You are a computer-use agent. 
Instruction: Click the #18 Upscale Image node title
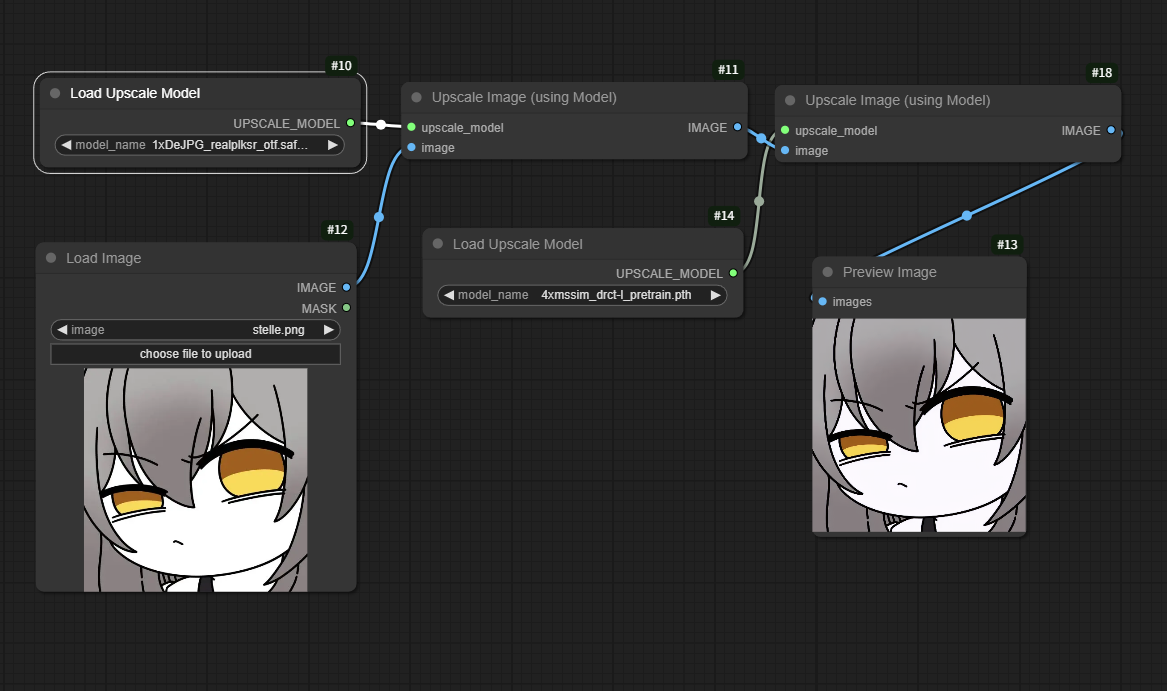click(897, 100)
